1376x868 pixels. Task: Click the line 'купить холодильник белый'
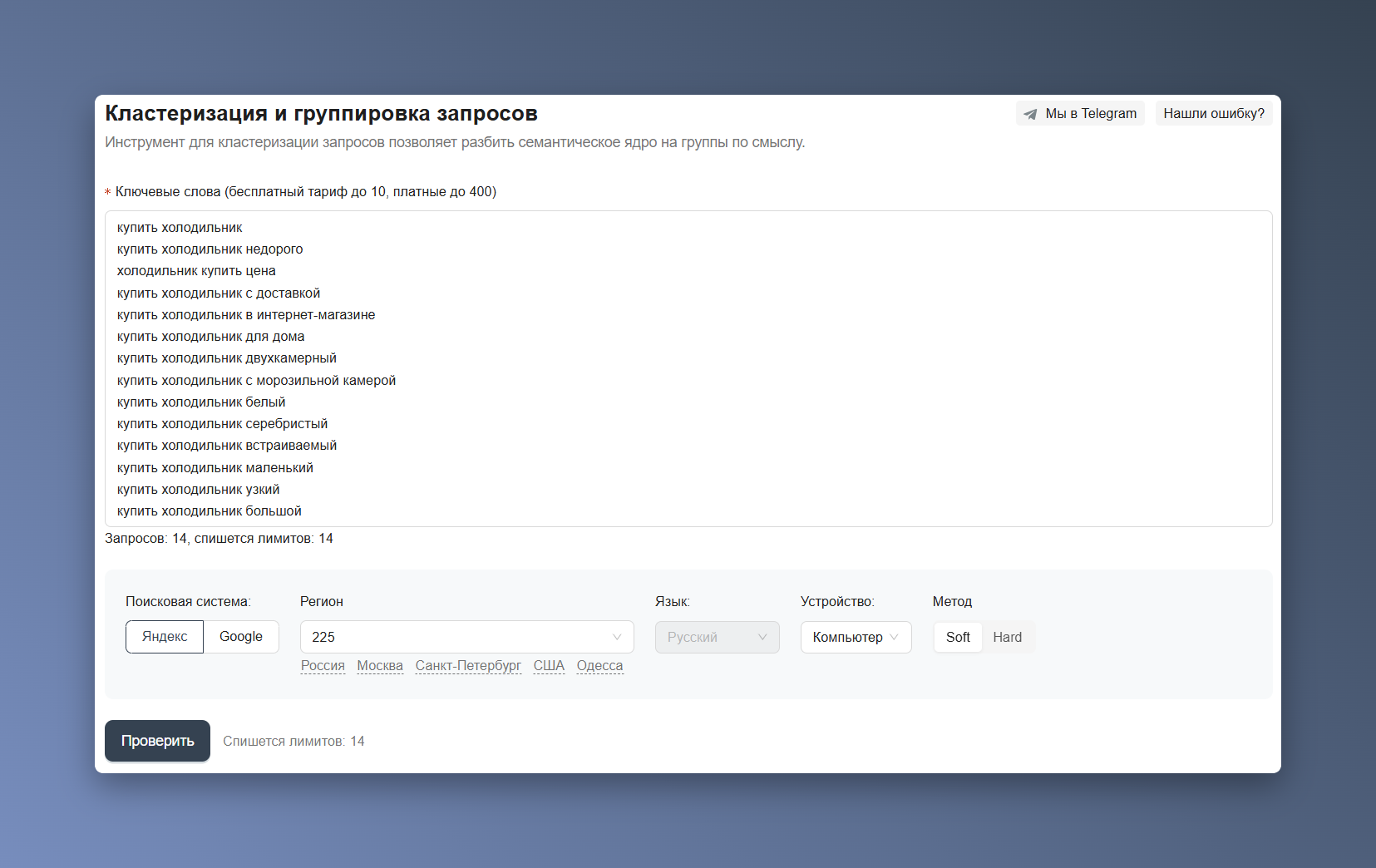(201, 402)
